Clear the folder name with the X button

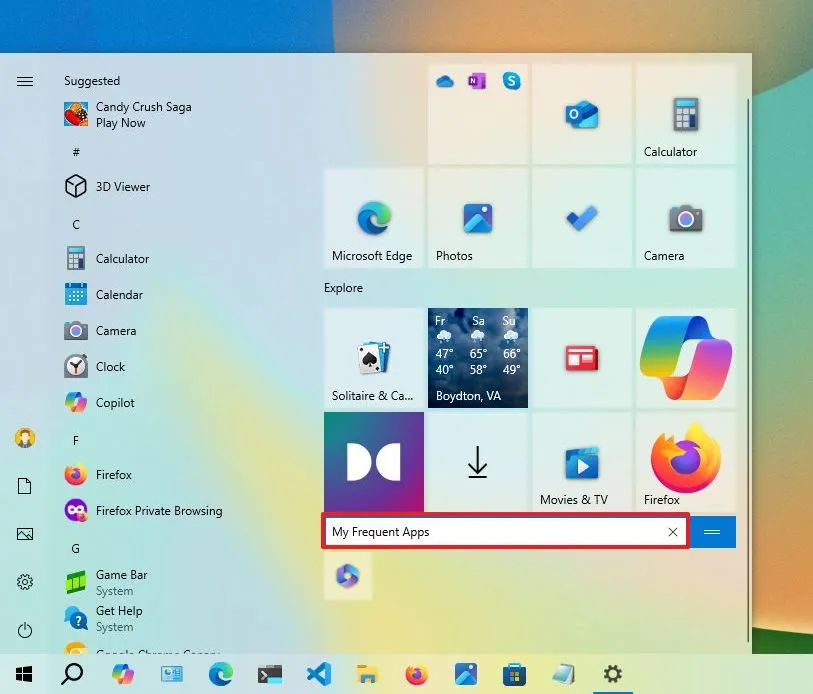coord(672,532)
